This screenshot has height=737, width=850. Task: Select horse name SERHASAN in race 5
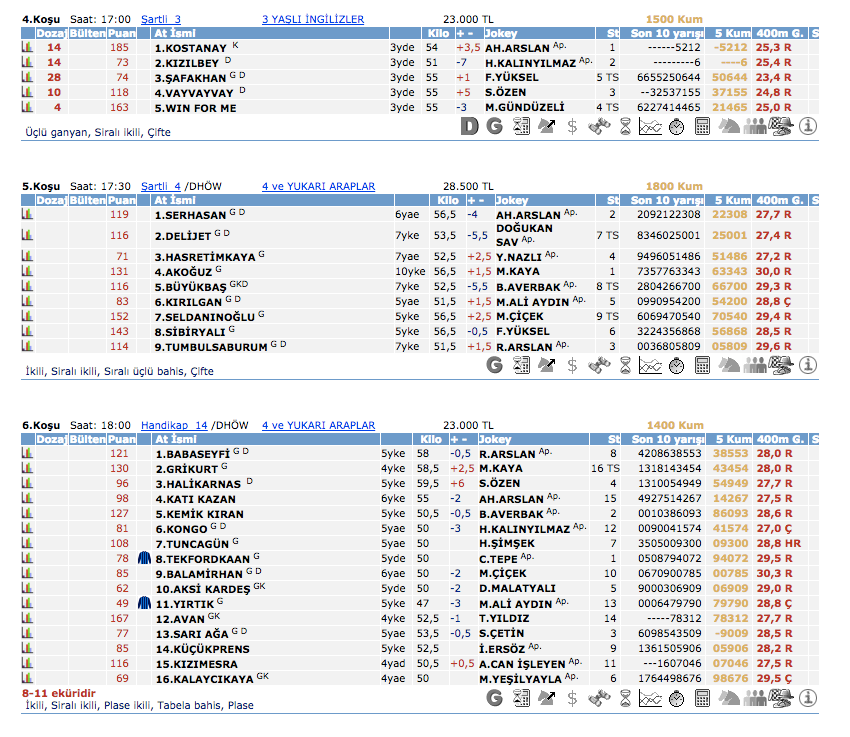(190, 215)
